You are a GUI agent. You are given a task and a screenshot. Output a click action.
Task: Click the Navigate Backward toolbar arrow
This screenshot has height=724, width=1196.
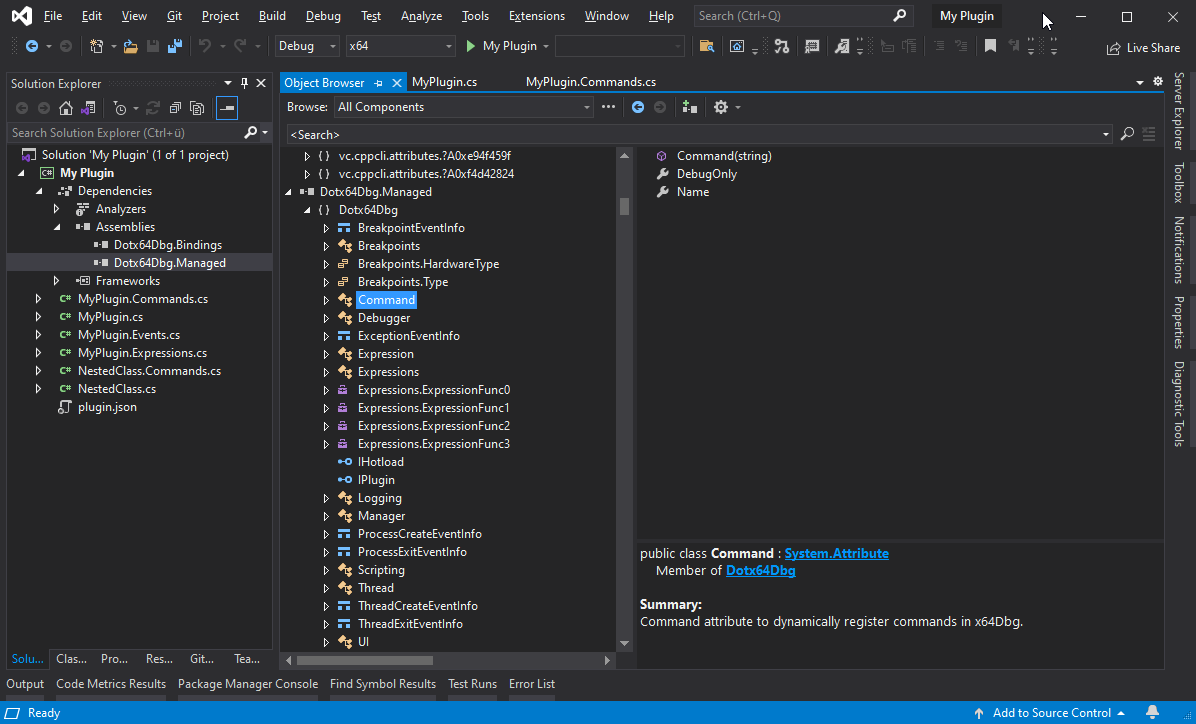[x=32, y=47]
